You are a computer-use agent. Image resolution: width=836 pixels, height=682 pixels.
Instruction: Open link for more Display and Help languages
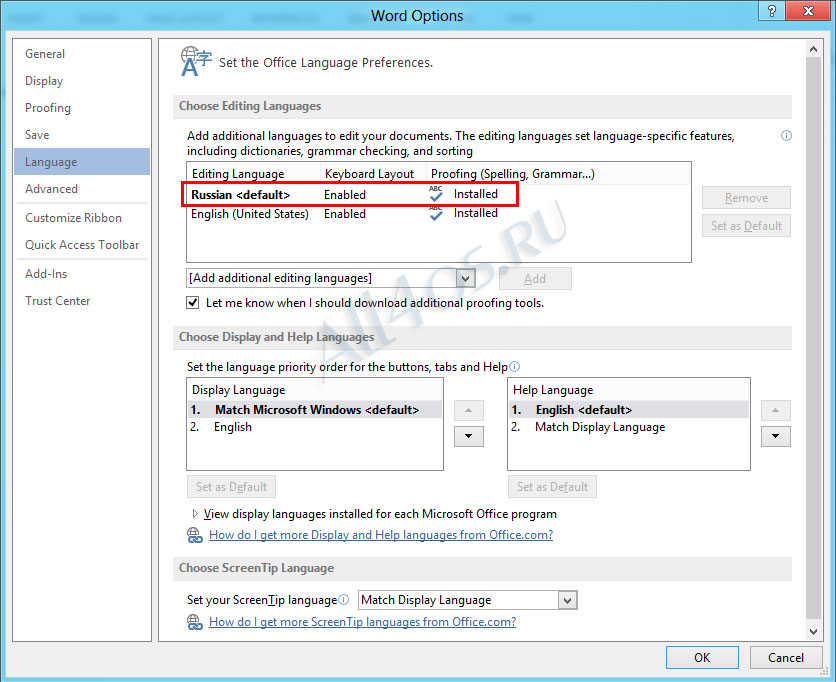[381, 535]
